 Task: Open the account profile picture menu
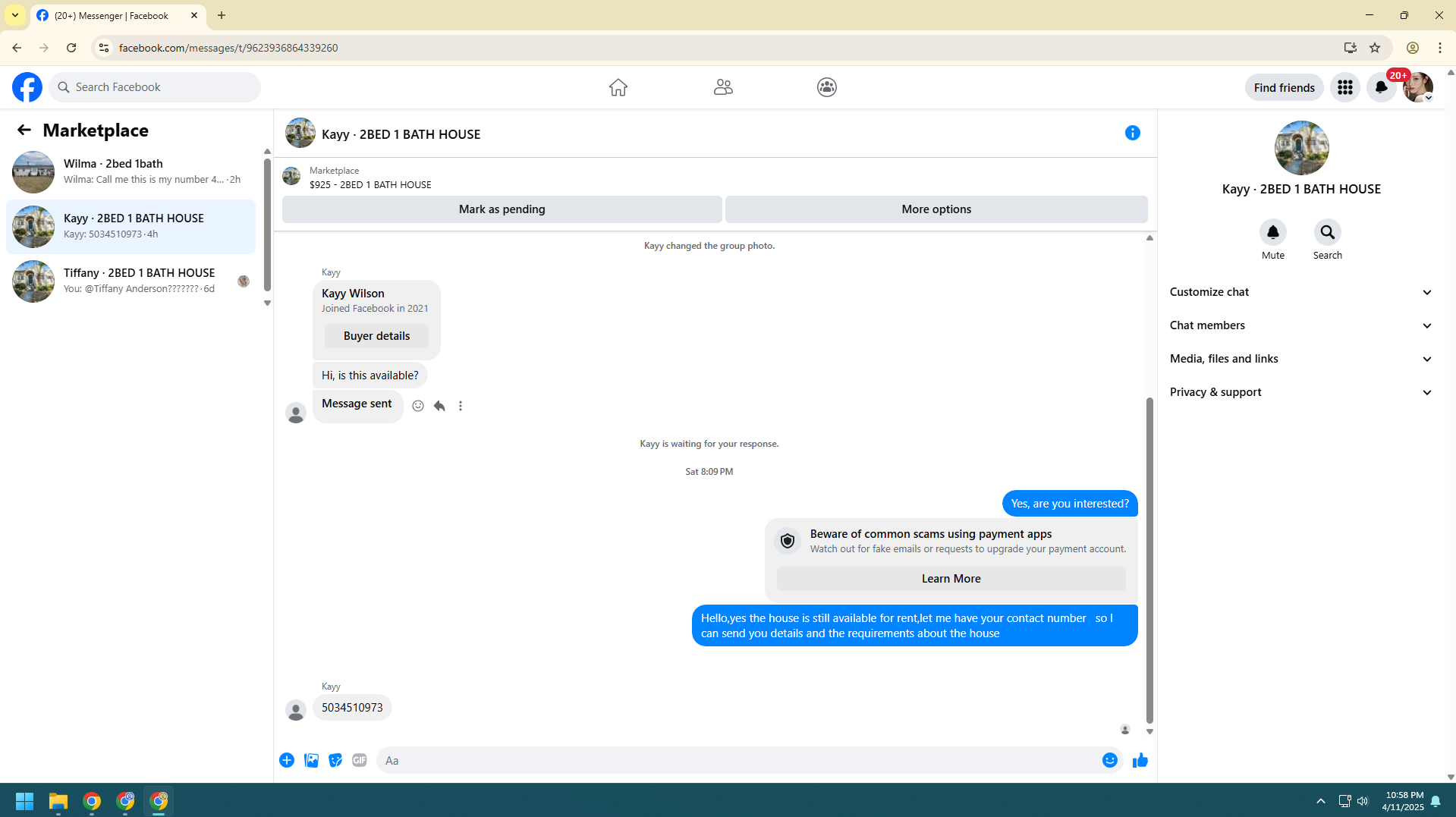click(x=1417, y=87)
